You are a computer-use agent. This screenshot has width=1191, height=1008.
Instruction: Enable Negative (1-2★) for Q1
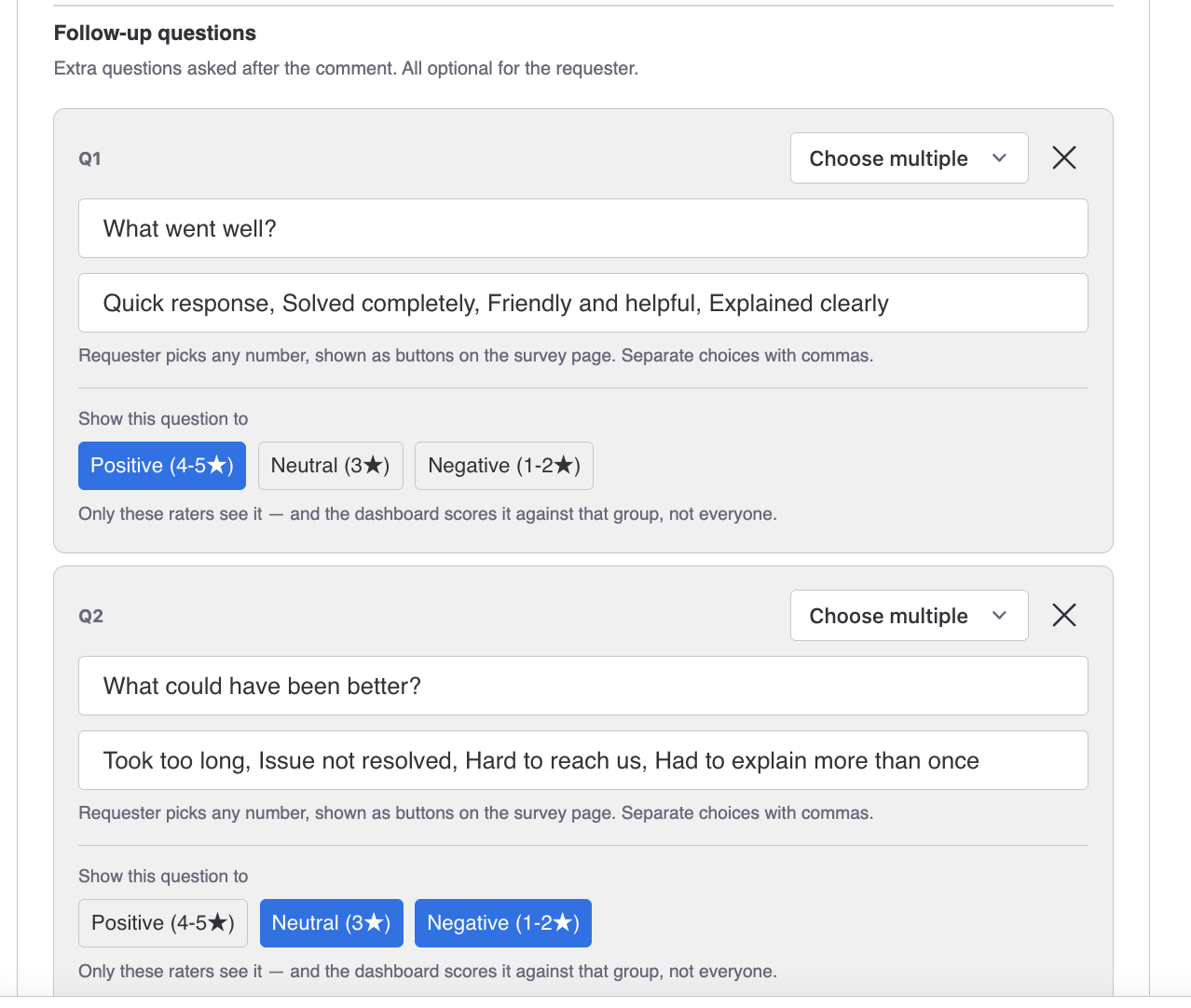click(504, 466)
